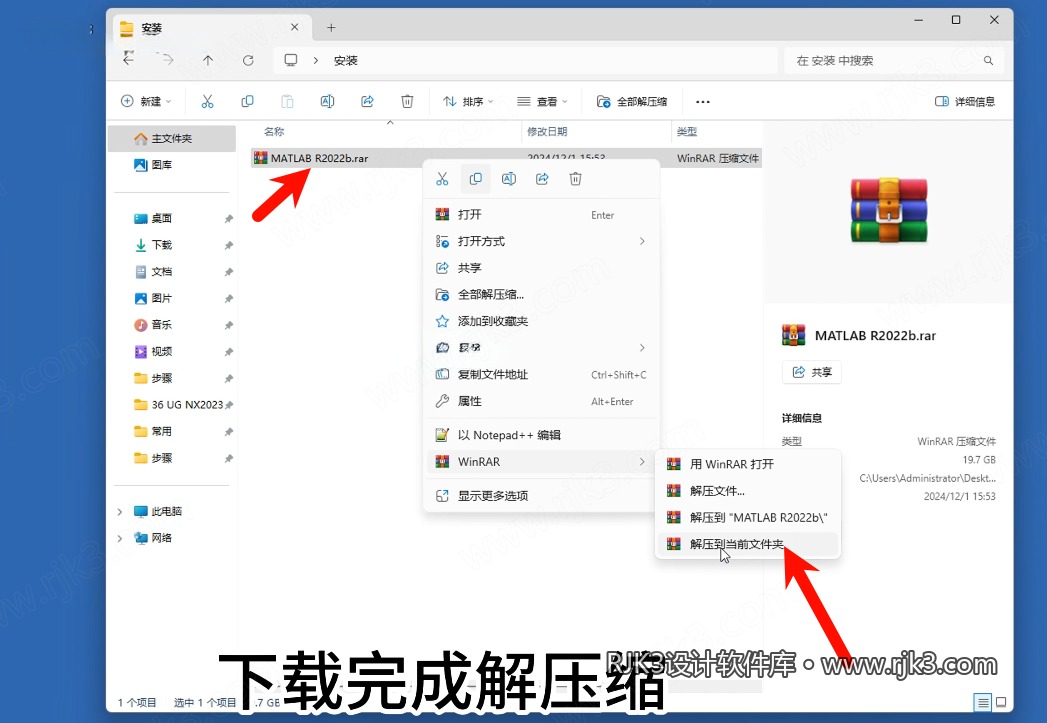
Task: Click the 全部解压缩 toolbar button
Action: point(632,101)
